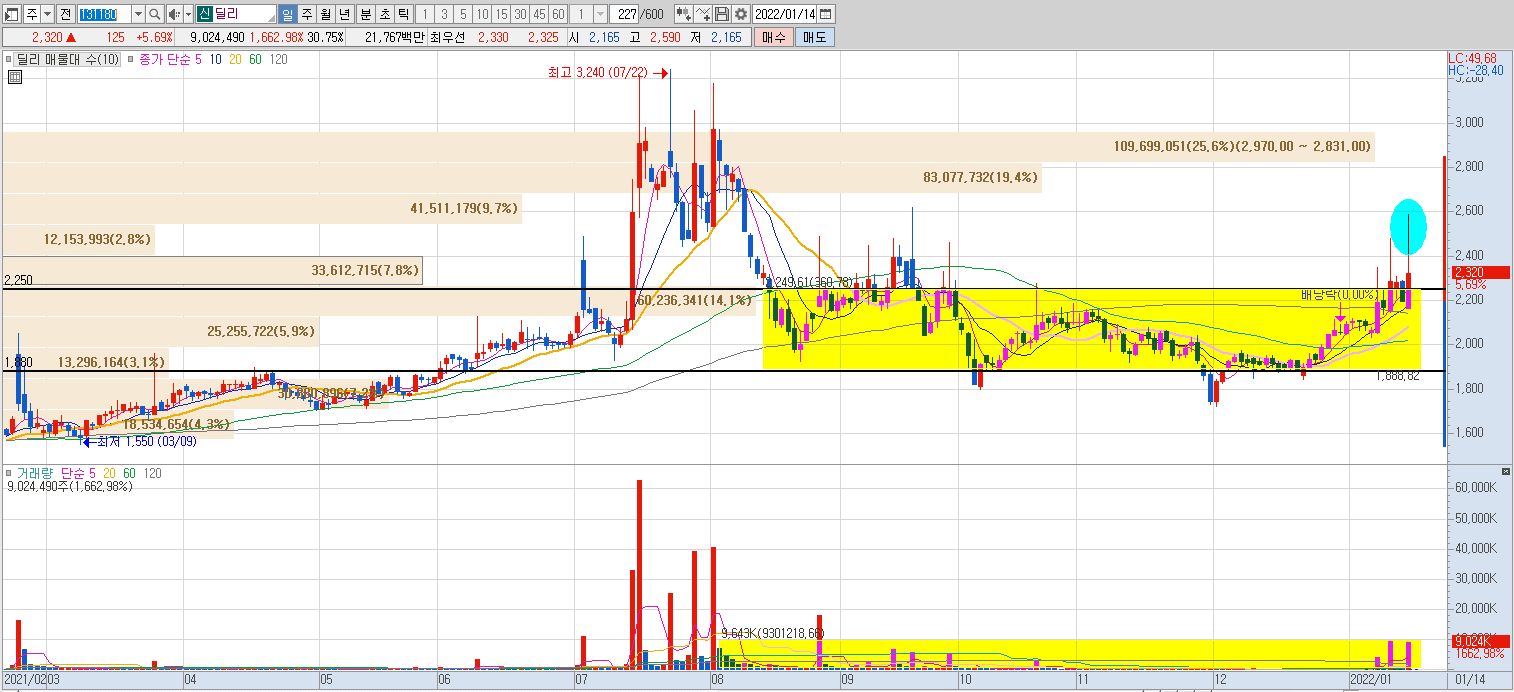
Task: Collapse volume pane using its right arrow
Action: point(1506,471)
